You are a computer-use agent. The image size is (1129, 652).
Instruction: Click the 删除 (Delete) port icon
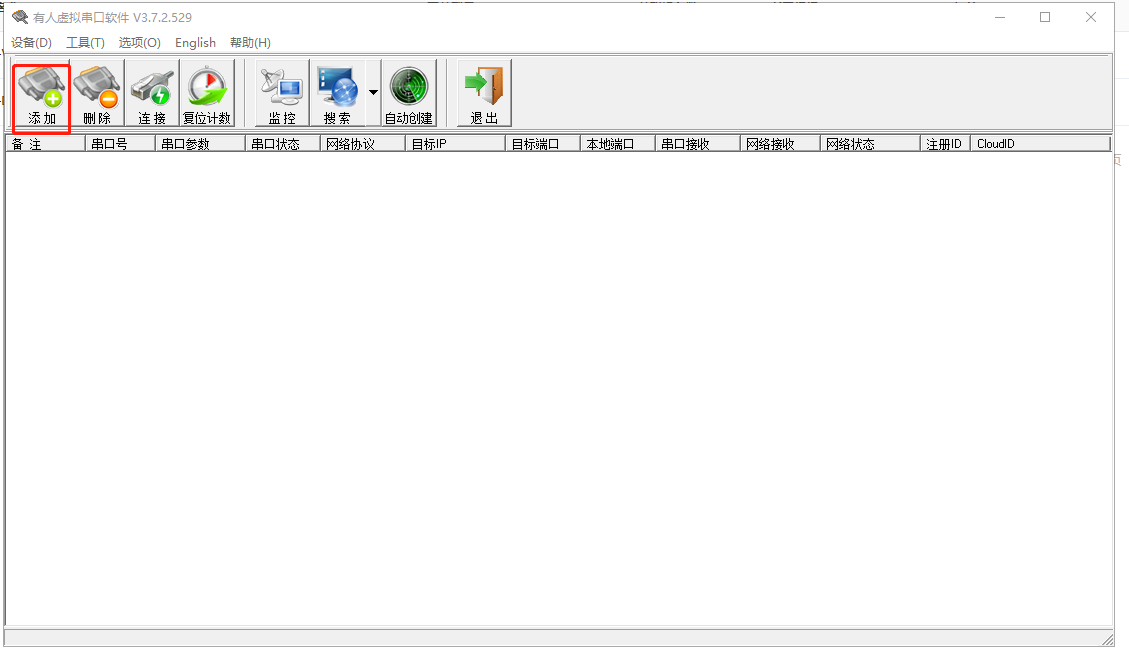point(97,94)
